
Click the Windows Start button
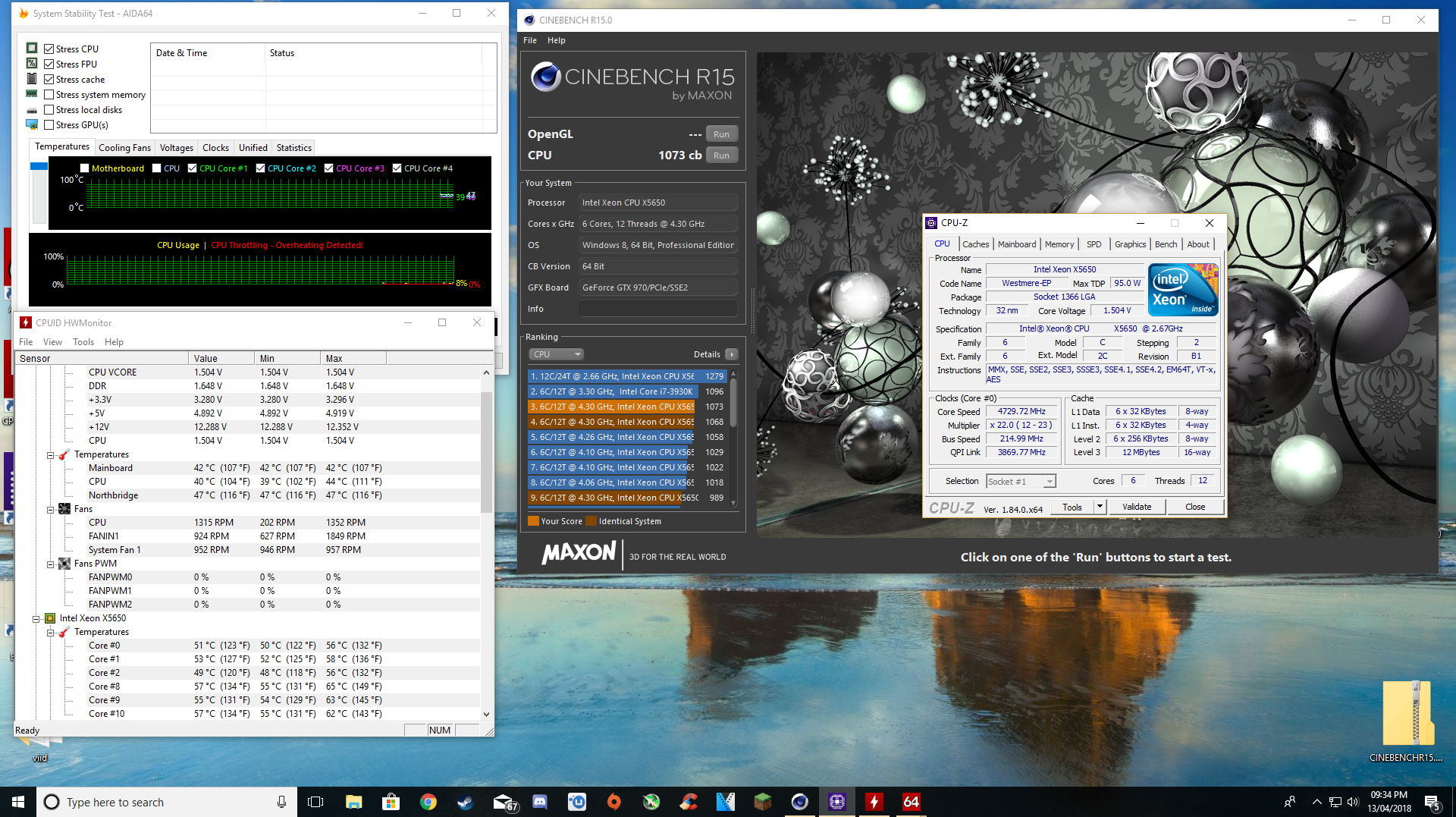pos(18,802)
